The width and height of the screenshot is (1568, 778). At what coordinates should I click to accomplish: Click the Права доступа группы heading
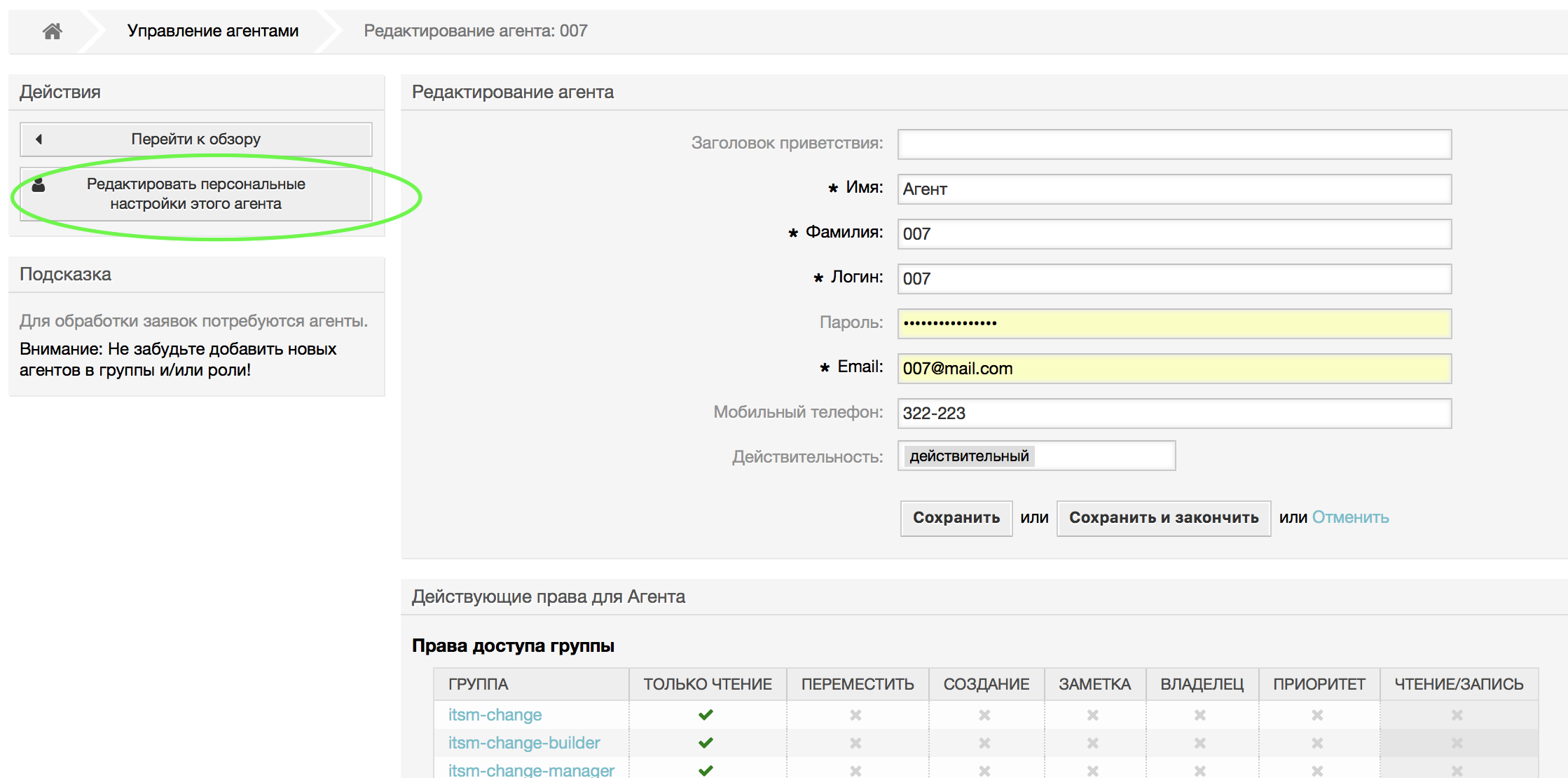click(513, 646)
